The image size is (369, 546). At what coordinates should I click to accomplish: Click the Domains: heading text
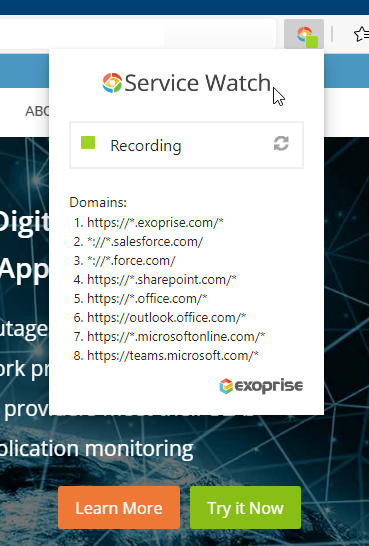98,202
